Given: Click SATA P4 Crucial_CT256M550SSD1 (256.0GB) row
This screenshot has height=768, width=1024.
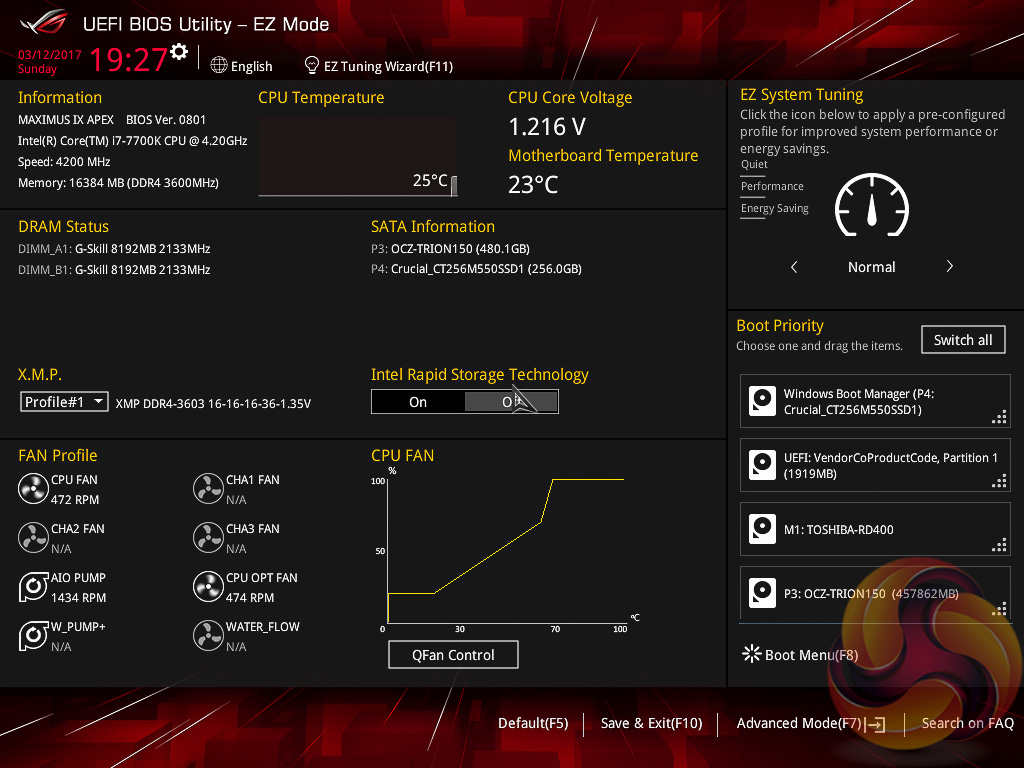Looking at the screenshot, I should [477, 269].
